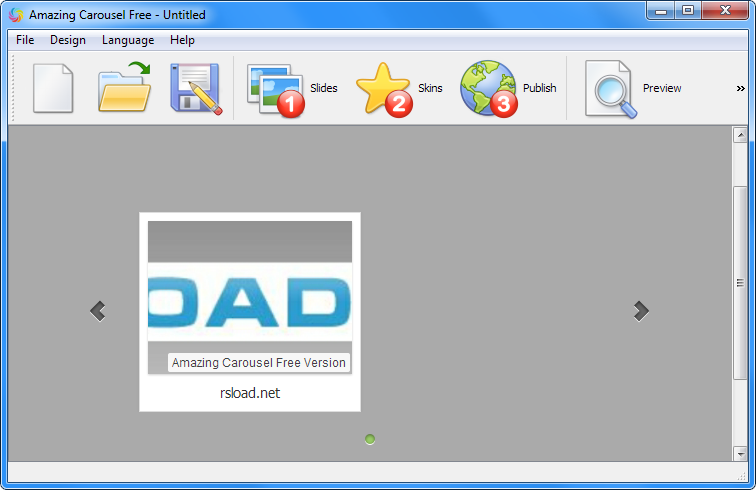Expand hidden toolbar items chevron
The width and height of the screenshot is (756, 490).
pos(741,88)
